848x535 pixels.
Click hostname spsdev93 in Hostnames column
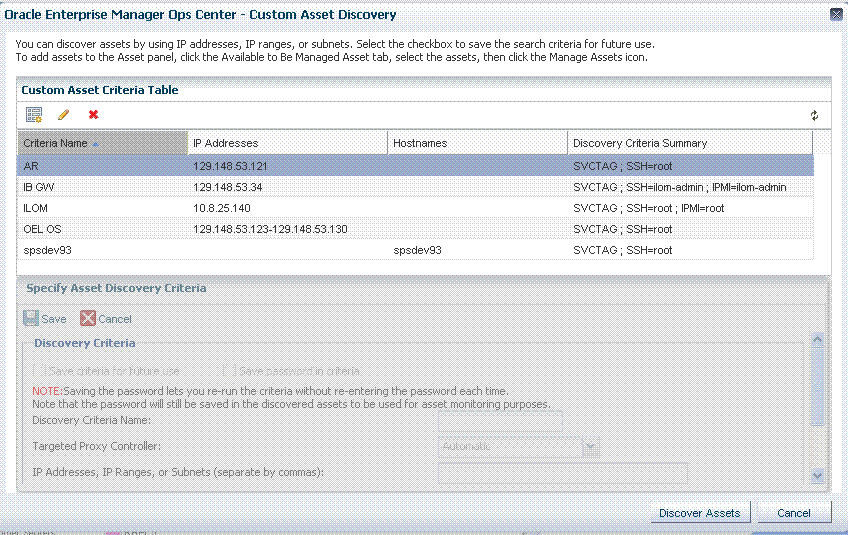point(418,250)
